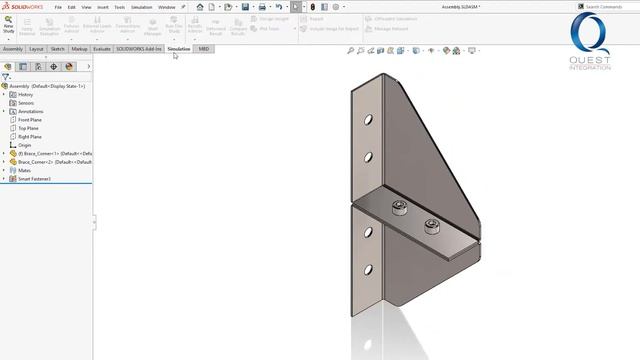Screen dimensions: 640x360
Task: Expand more manager tabs chevron
Action: pyautogui.click(x=89, y=67)
